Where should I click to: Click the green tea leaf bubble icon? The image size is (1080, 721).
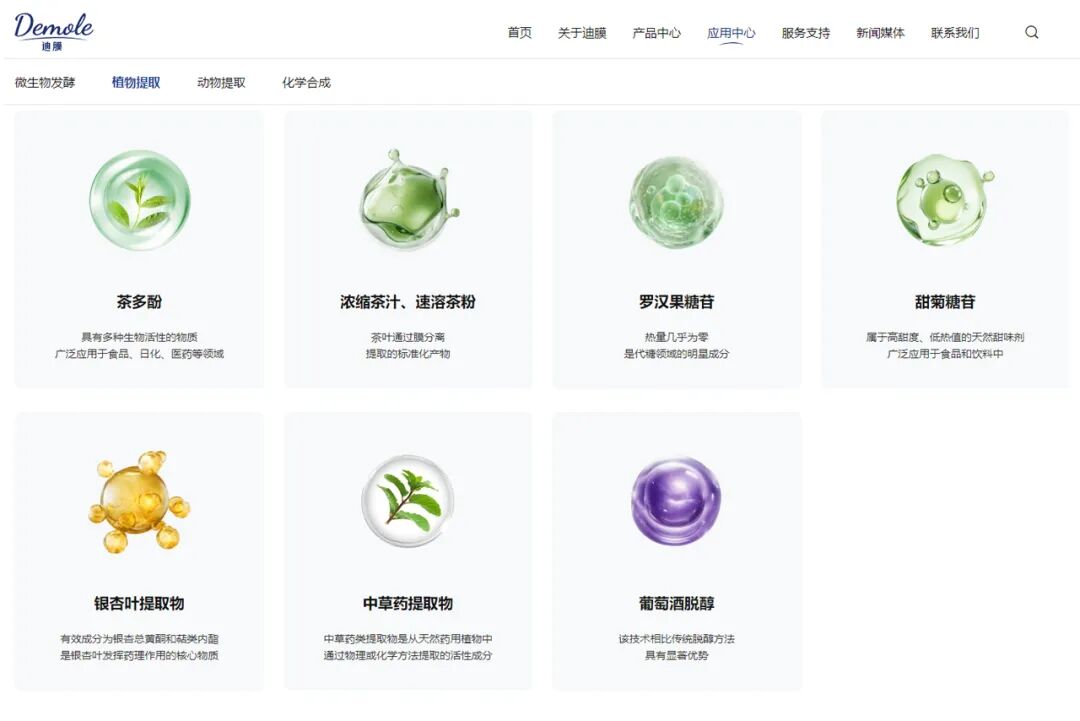click(x=139, y=200)
